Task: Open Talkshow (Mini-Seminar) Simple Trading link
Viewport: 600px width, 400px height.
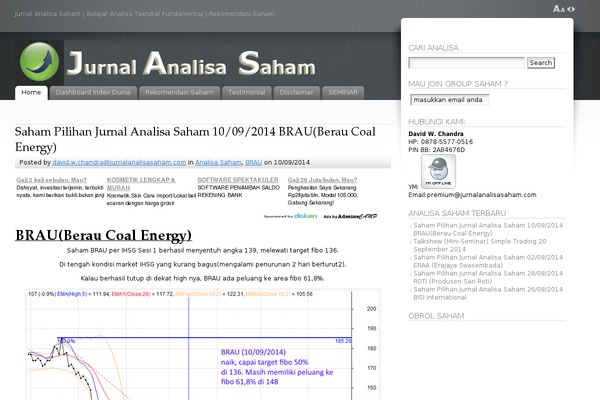Action: coord(480,245)
